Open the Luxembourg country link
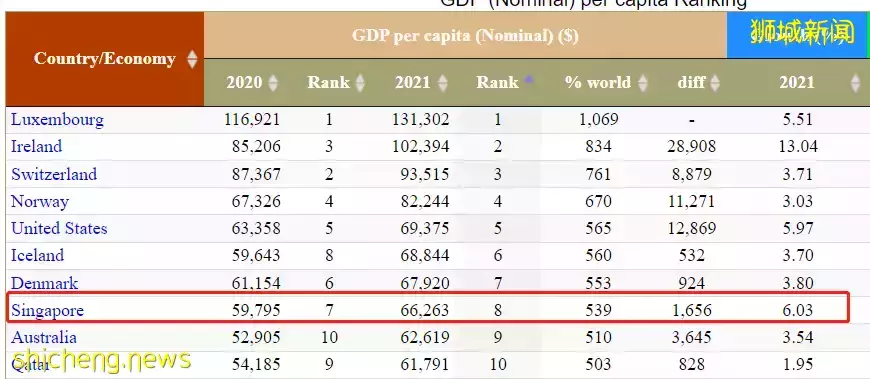870x379 pixels. [57, 120]
